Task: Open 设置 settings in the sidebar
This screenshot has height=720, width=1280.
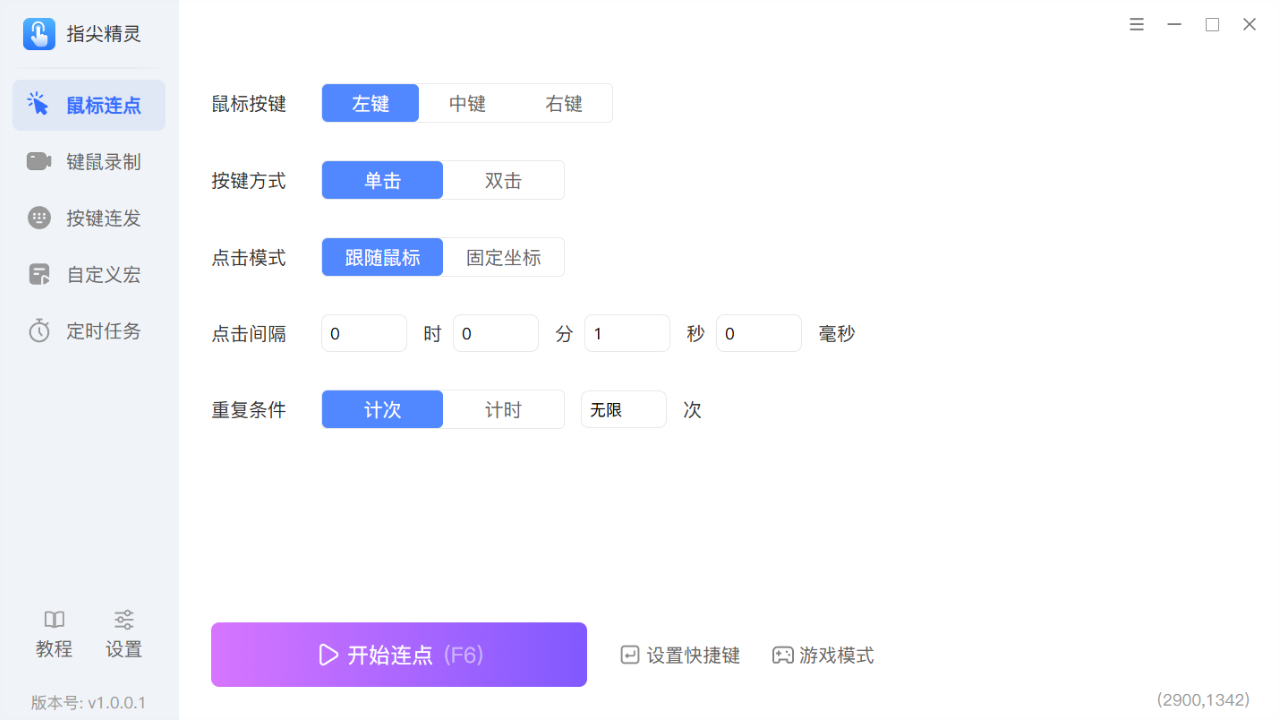Action: 124,634
